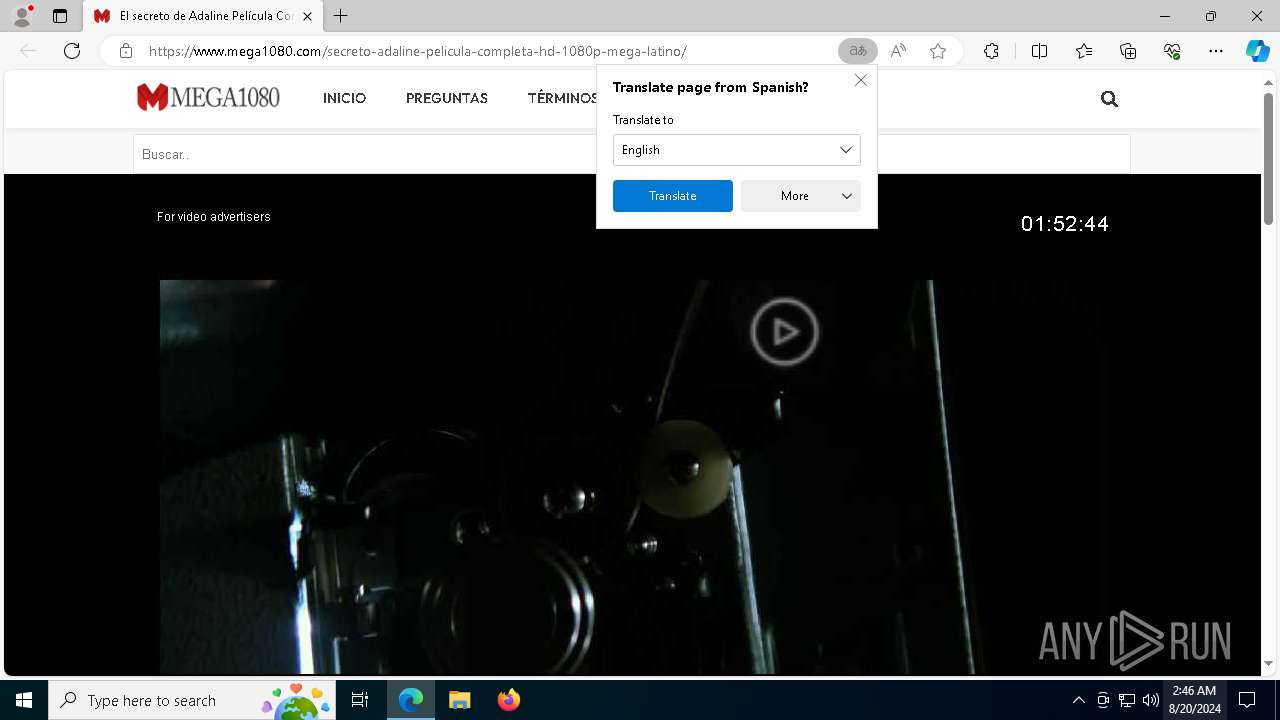Open Windows Start menu
Screen dimensions: 1280x720
pos(24,700)
